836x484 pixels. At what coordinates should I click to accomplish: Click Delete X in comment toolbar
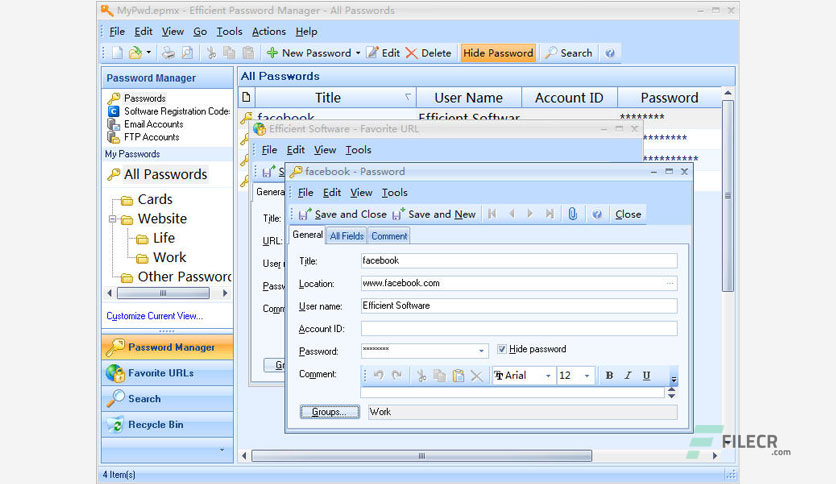tap(477, 376)
